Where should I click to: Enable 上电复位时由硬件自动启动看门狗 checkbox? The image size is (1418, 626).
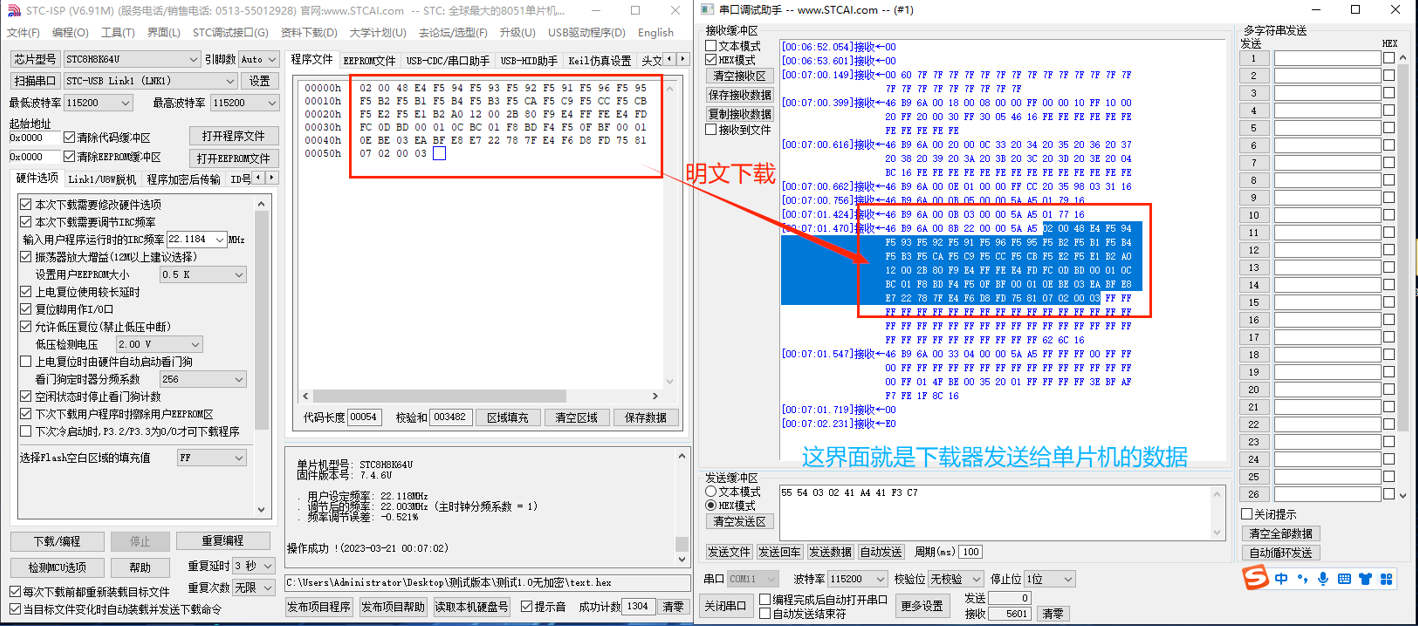(x=26, y=362)
